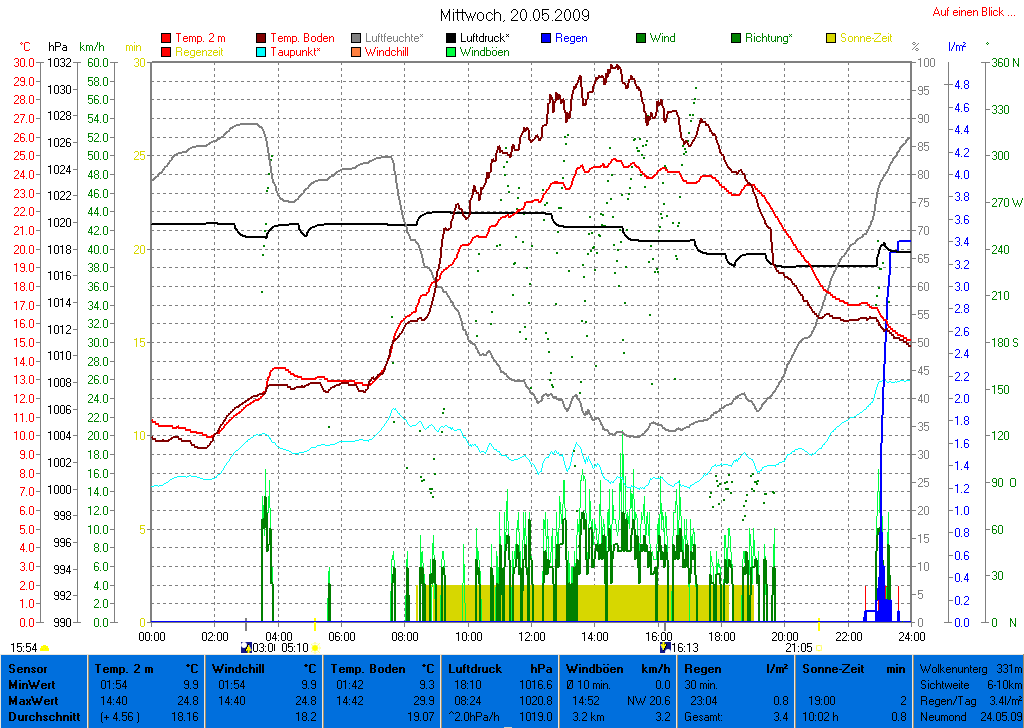This screenshot has width=1024, height=728.
Task: Click the cyan Taupunkt legend swatch
Action: pos(262,51)
